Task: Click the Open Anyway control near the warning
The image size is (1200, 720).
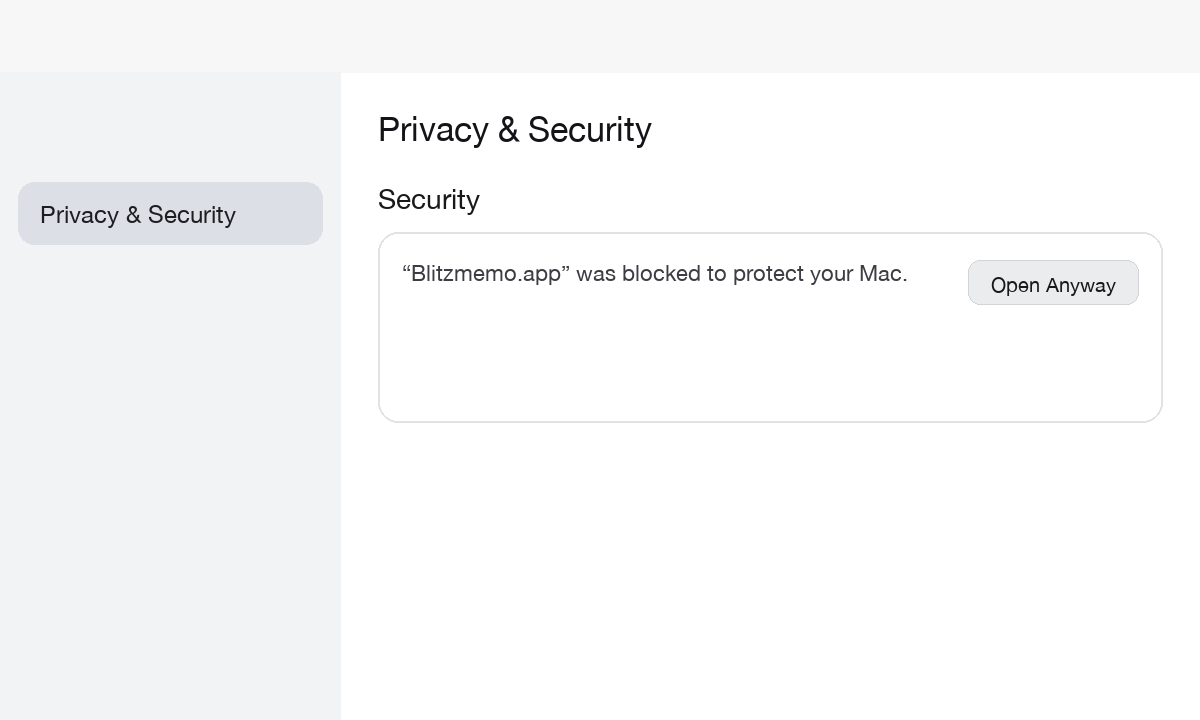Action: [1053, 283]
